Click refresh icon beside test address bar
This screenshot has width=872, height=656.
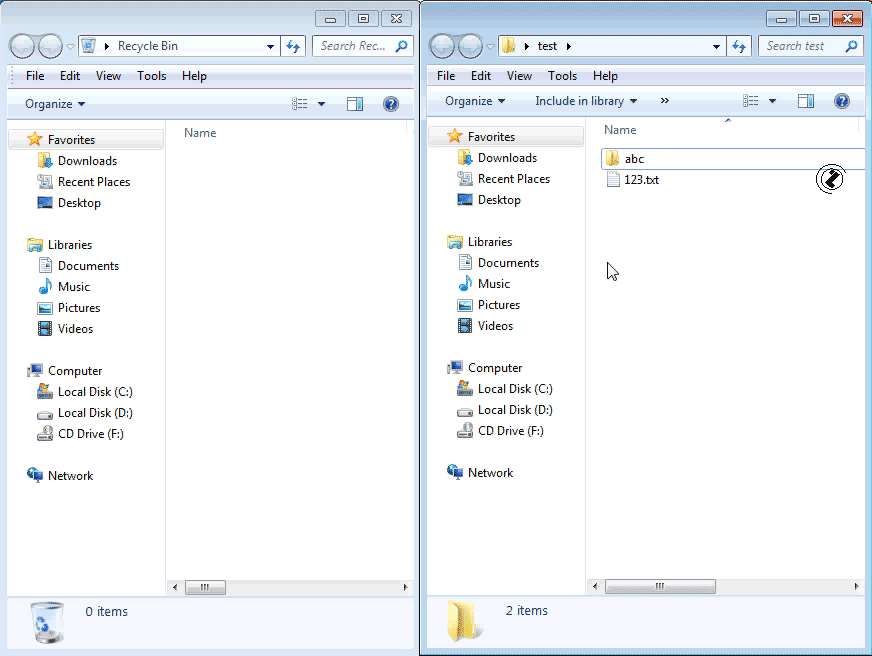tap(740, 46)
